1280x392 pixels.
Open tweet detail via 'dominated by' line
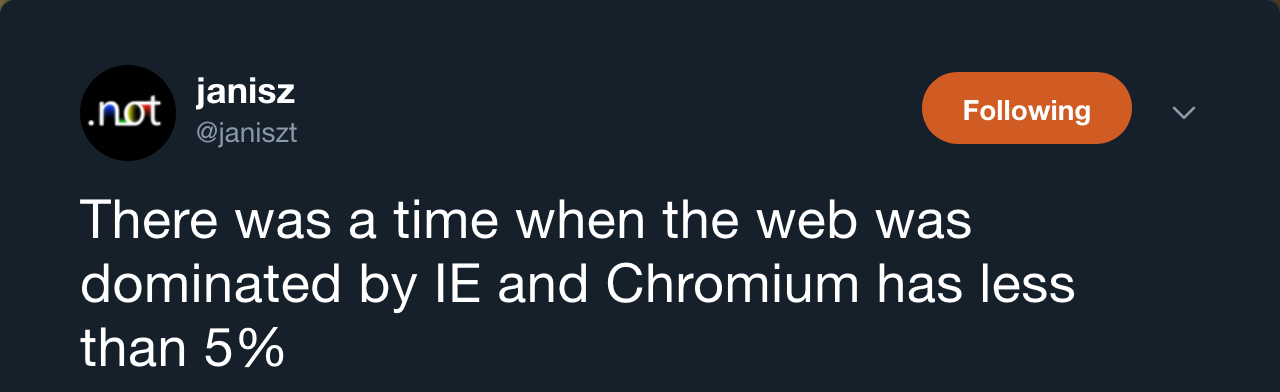[577, 285]
